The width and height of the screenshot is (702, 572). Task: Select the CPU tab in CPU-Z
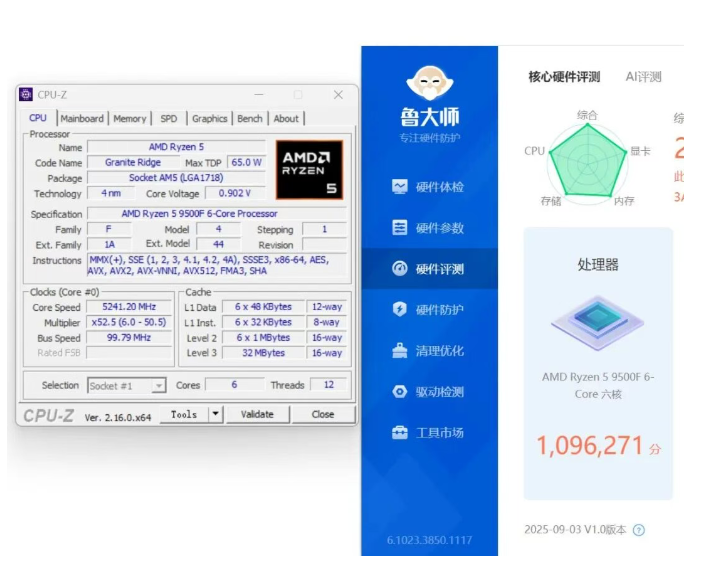(38, 118)
